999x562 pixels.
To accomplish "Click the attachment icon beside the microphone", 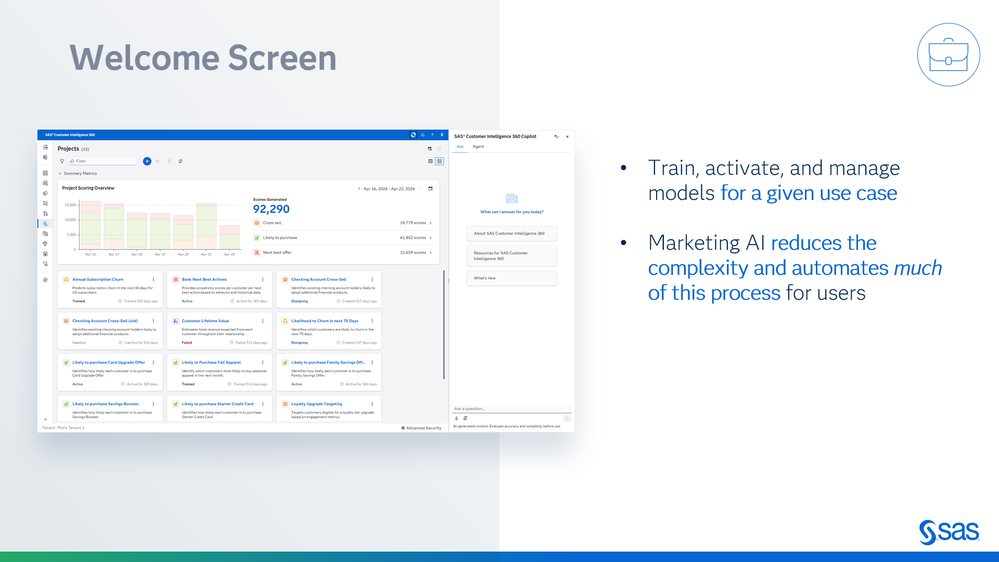I will point(465,419).
